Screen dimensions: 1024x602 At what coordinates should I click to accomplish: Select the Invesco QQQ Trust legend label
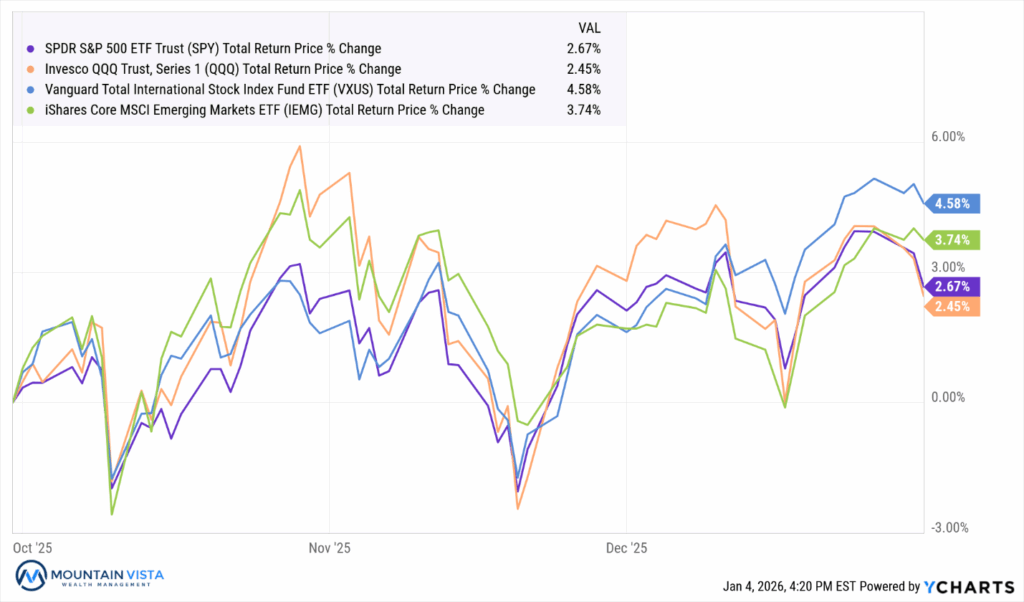pos(220,69)
